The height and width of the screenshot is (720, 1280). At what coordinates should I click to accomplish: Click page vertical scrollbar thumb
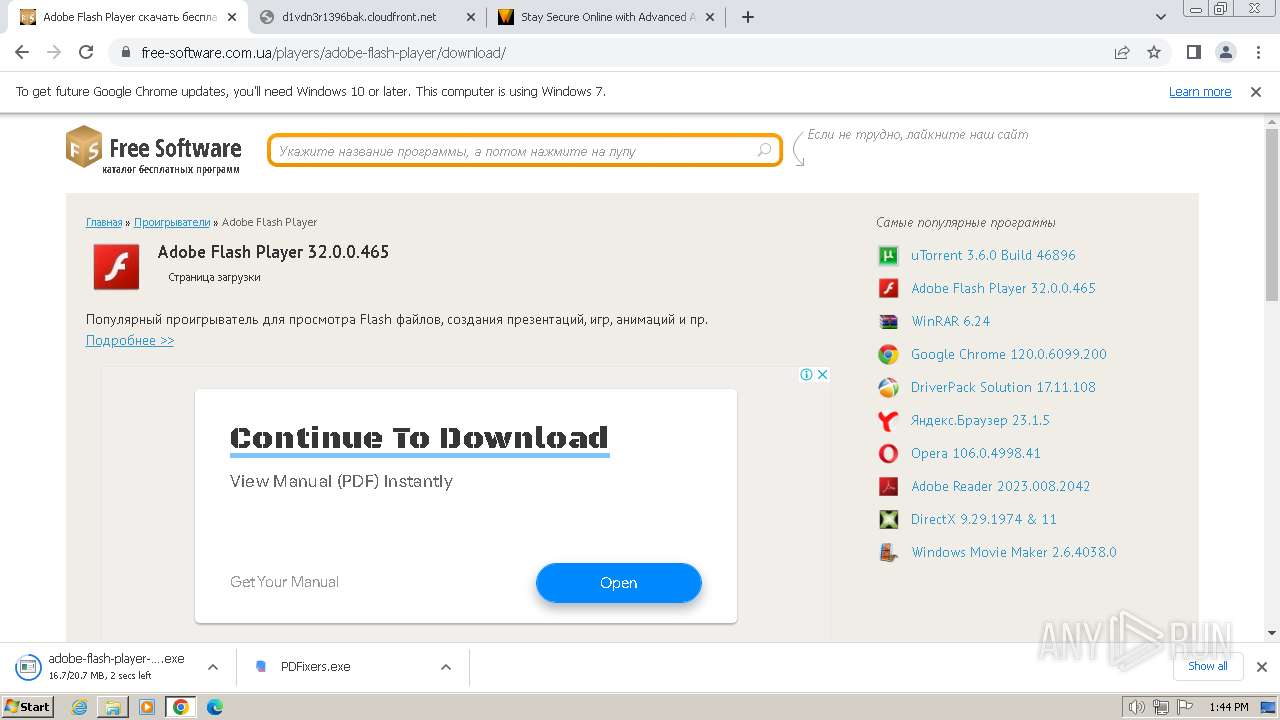[x=1272, y=215]
